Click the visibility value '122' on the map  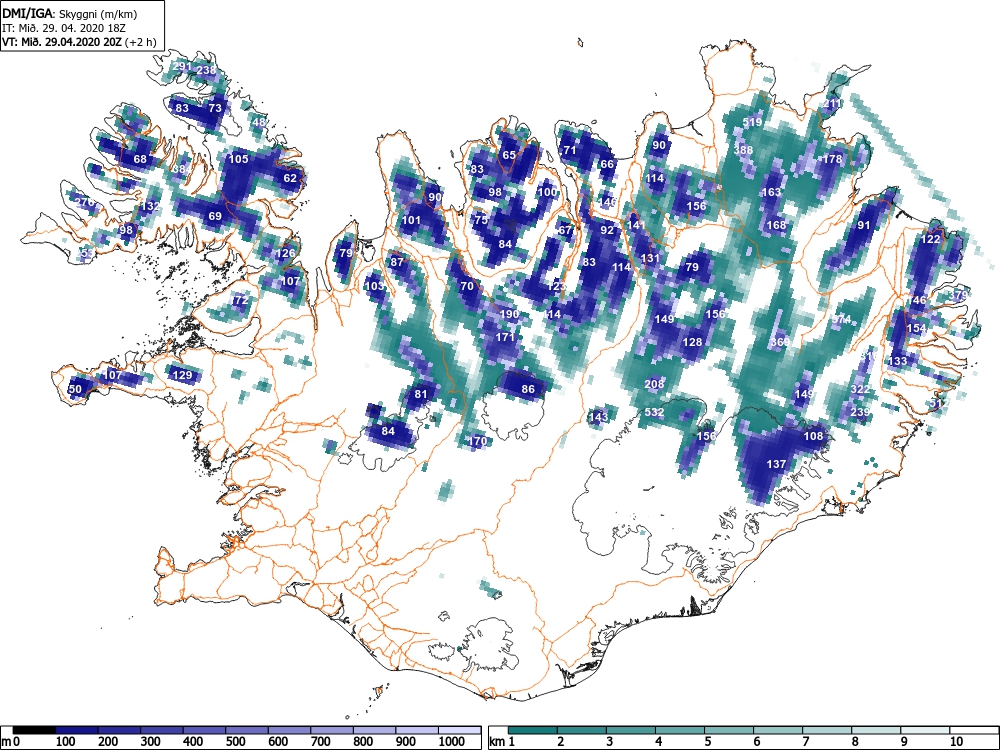coord(930,239)
